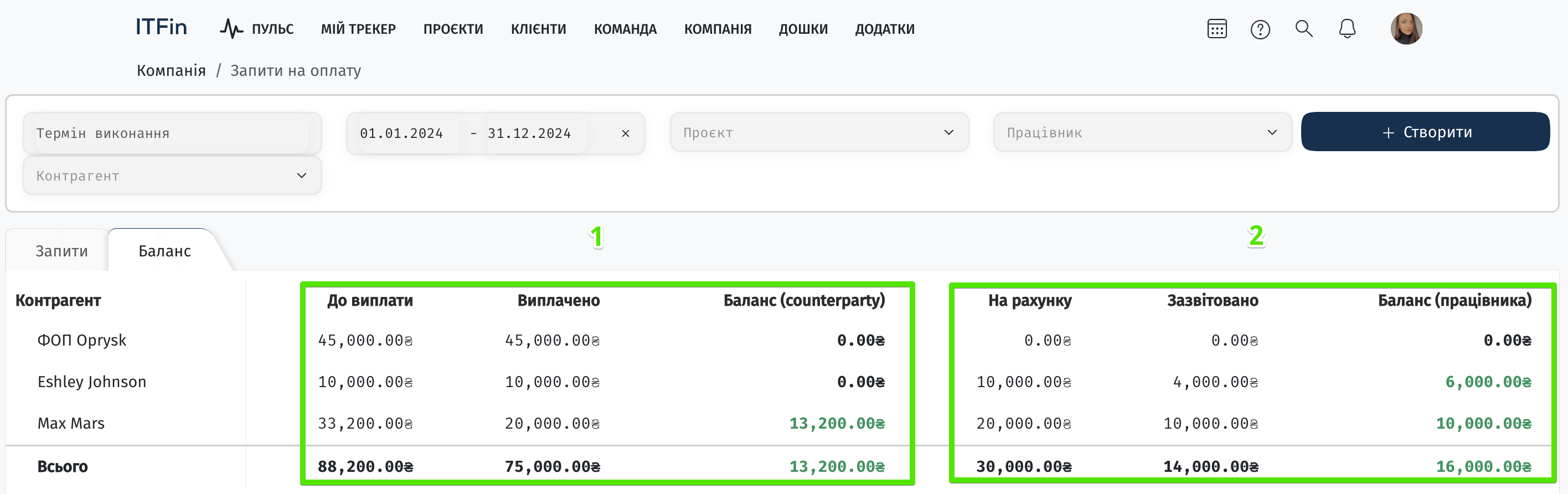The height and width of the screenshot is (494, 1568).
Task: Click the Створити button
Action: (x=1426, y=132)
